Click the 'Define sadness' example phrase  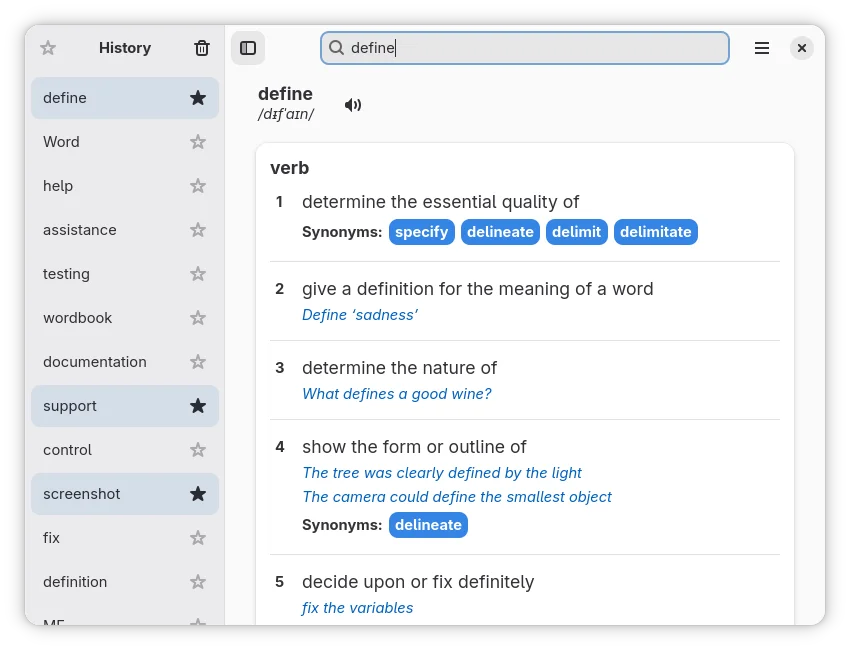click(x=360, y=314)
